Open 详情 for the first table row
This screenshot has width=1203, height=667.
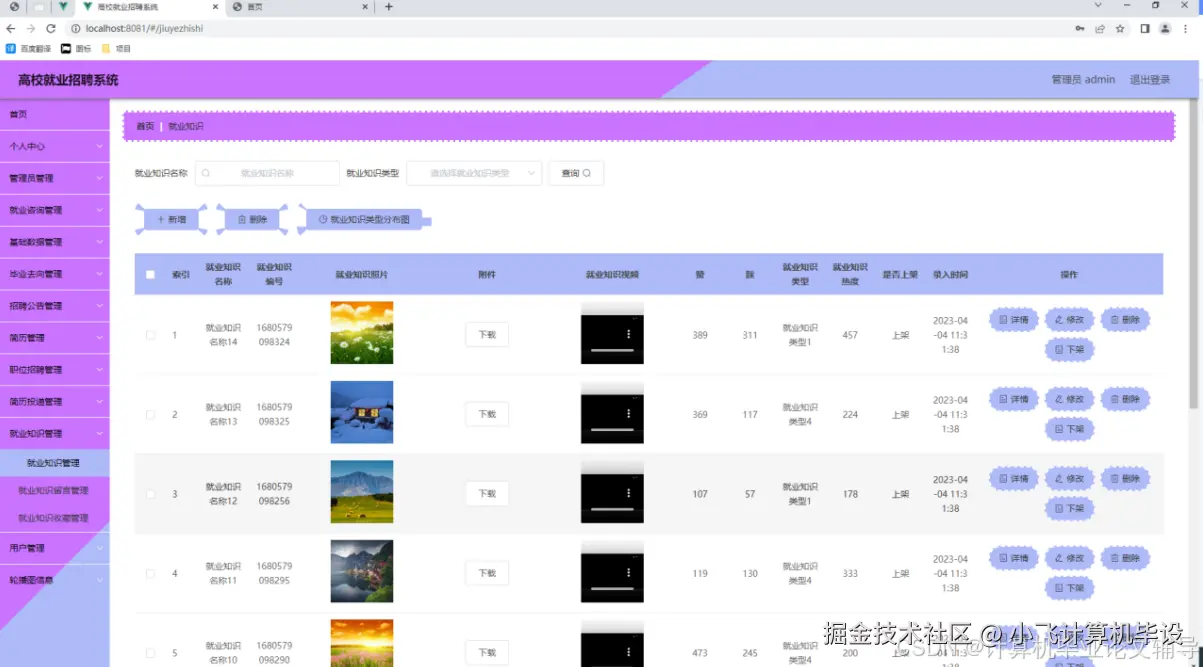pyautogui.click(x=1013, y=319)
